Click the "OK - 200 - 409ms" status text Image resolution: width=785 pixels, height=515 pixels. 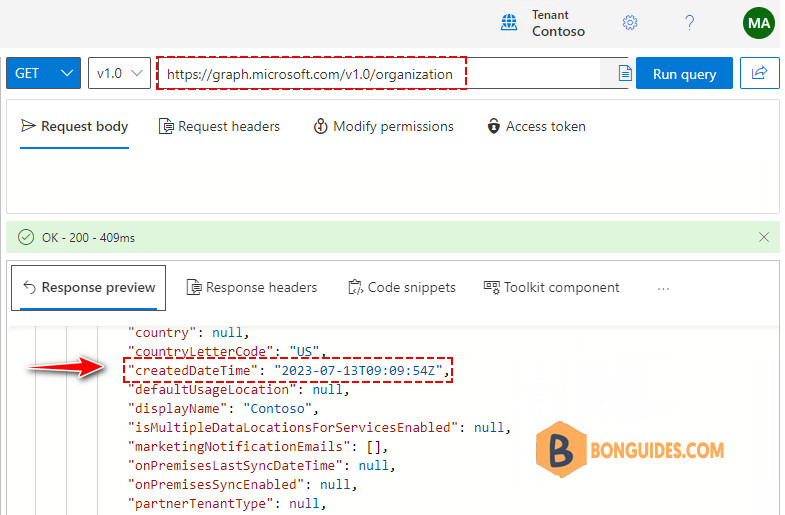click(x=89, y=238)
